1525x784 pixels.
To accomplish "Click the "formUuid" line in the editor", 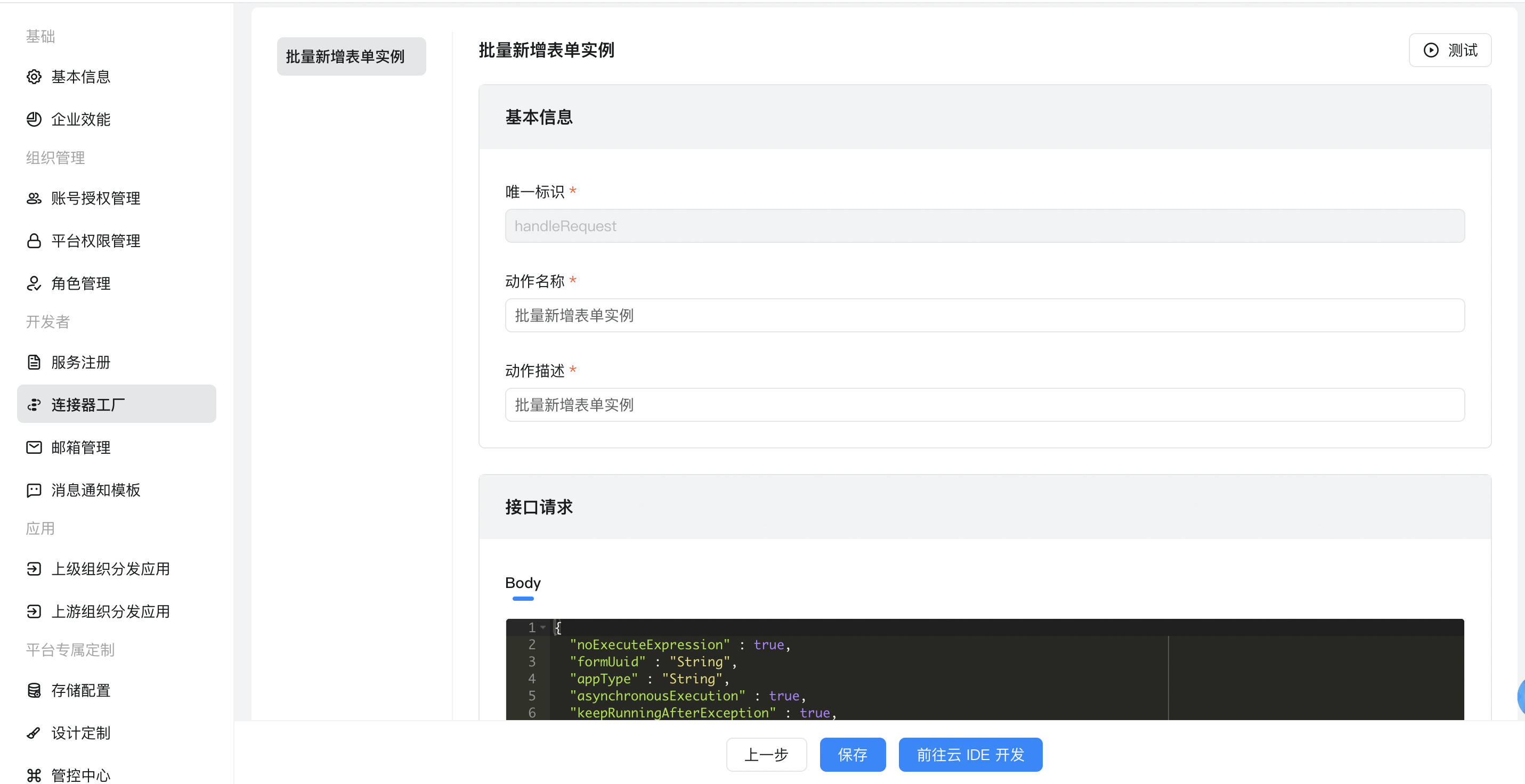I will 653,662.
